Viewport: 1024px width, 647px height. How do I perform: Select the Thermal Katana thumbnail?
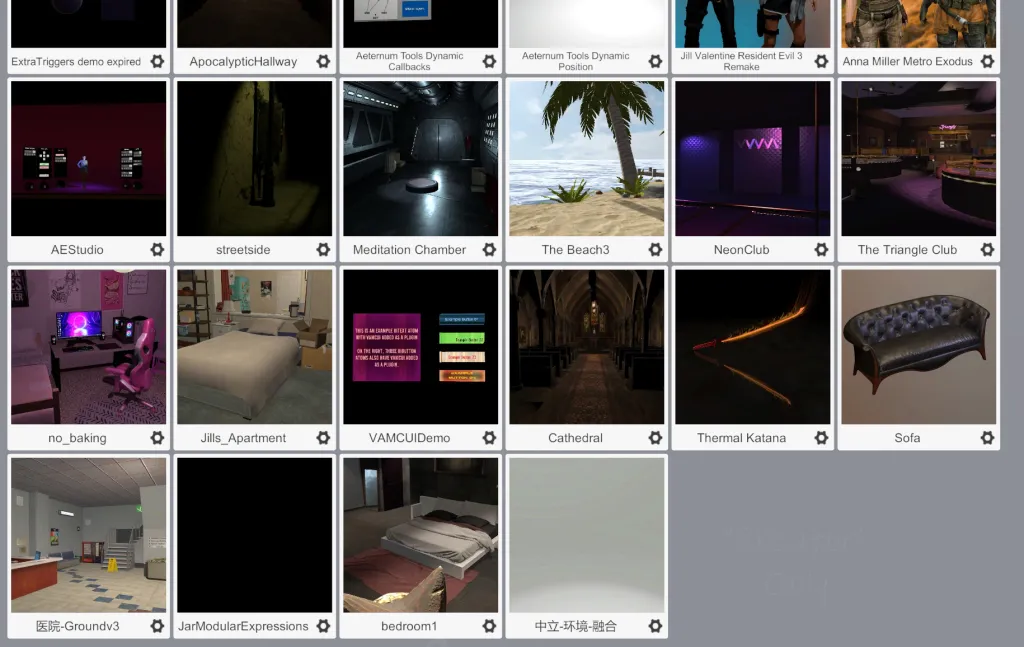753,347
